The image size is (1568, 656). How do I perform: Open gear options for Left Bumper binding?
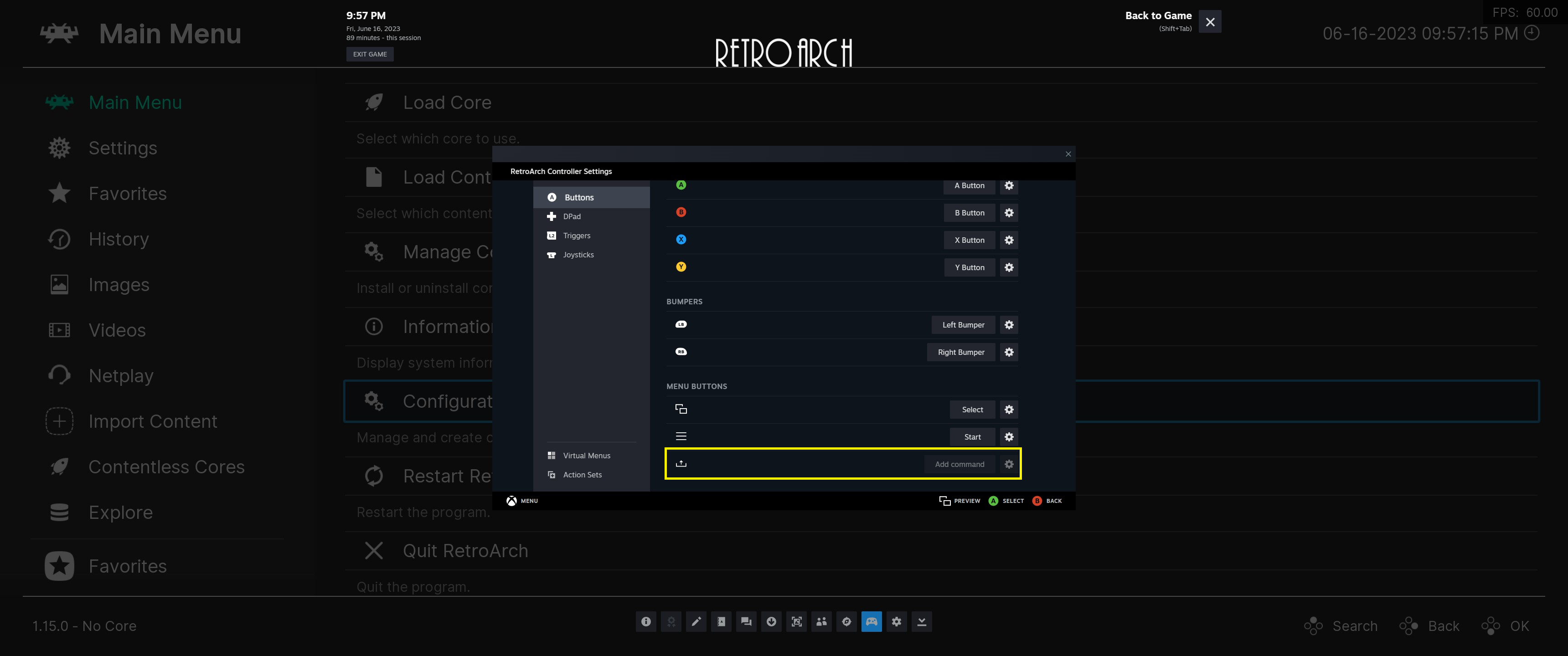(1009, 325)
